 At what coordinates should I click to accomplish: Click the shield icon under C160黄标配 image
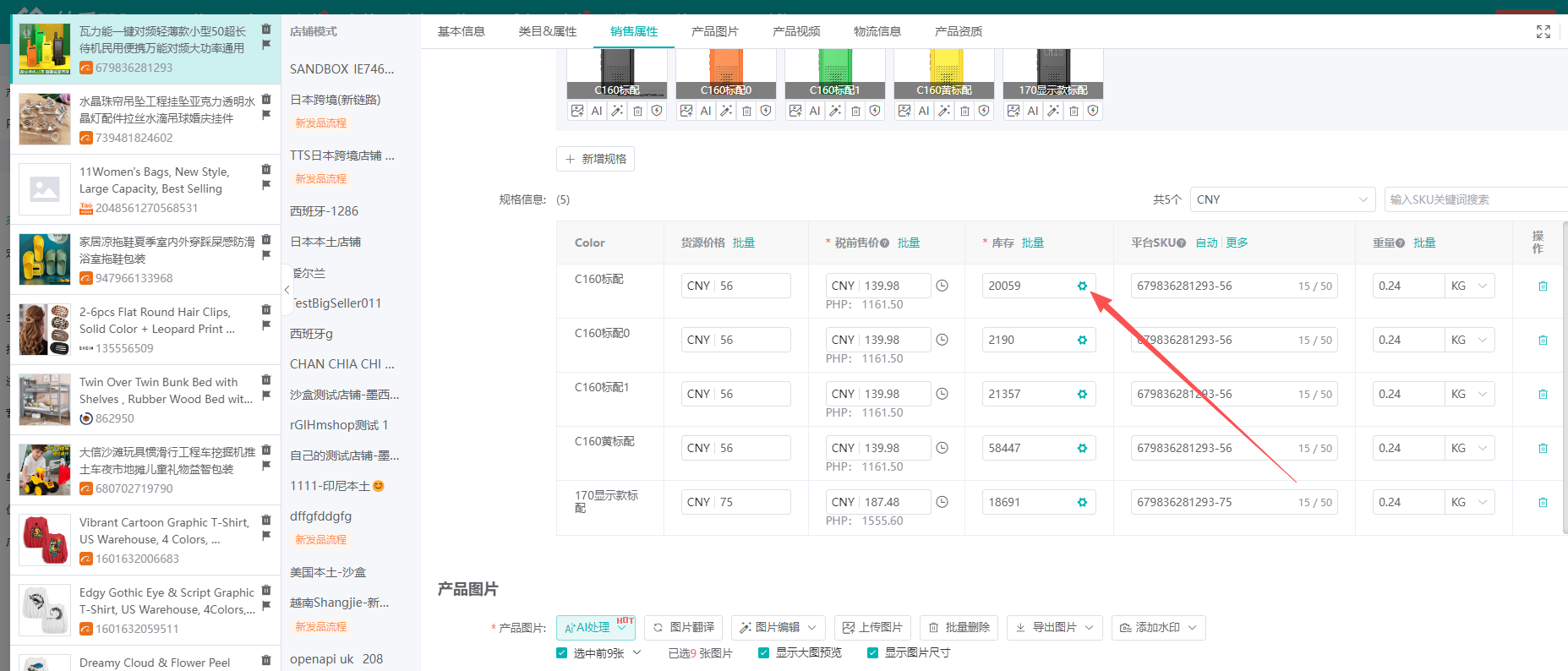point(984,111)
